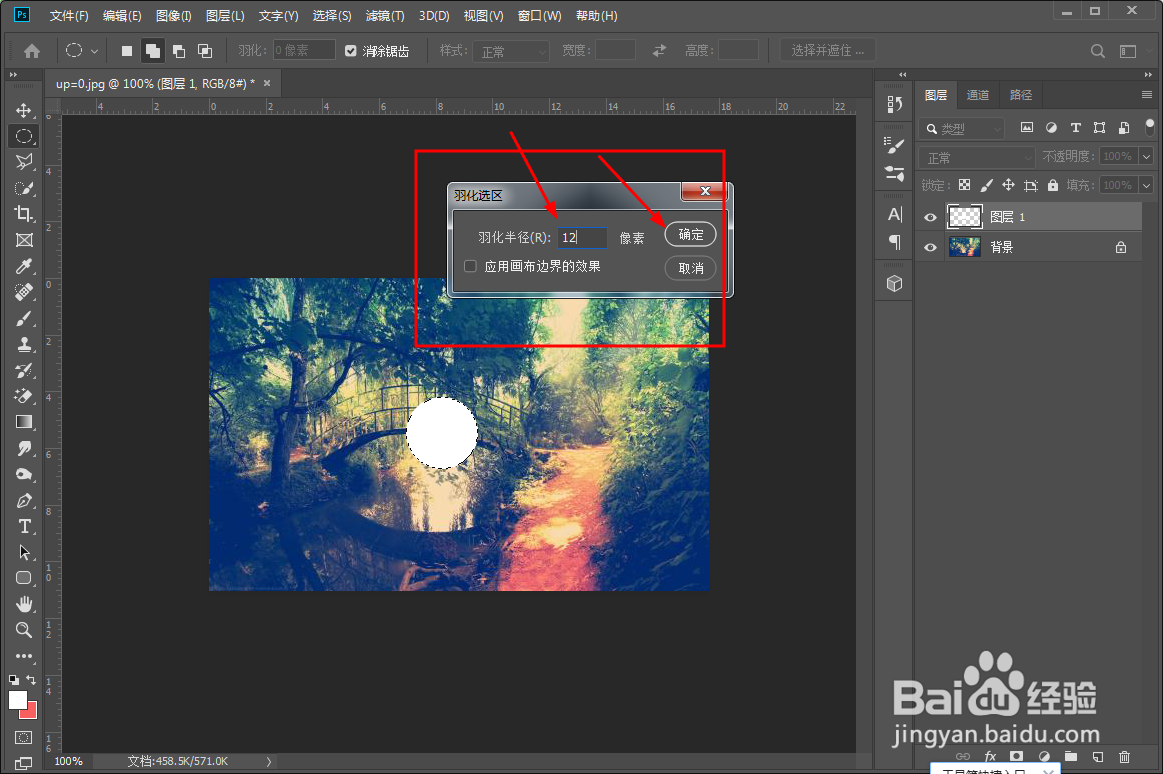Open the Paragraph panel icon
Viewport: 1163px width, 774px height.
895,242
